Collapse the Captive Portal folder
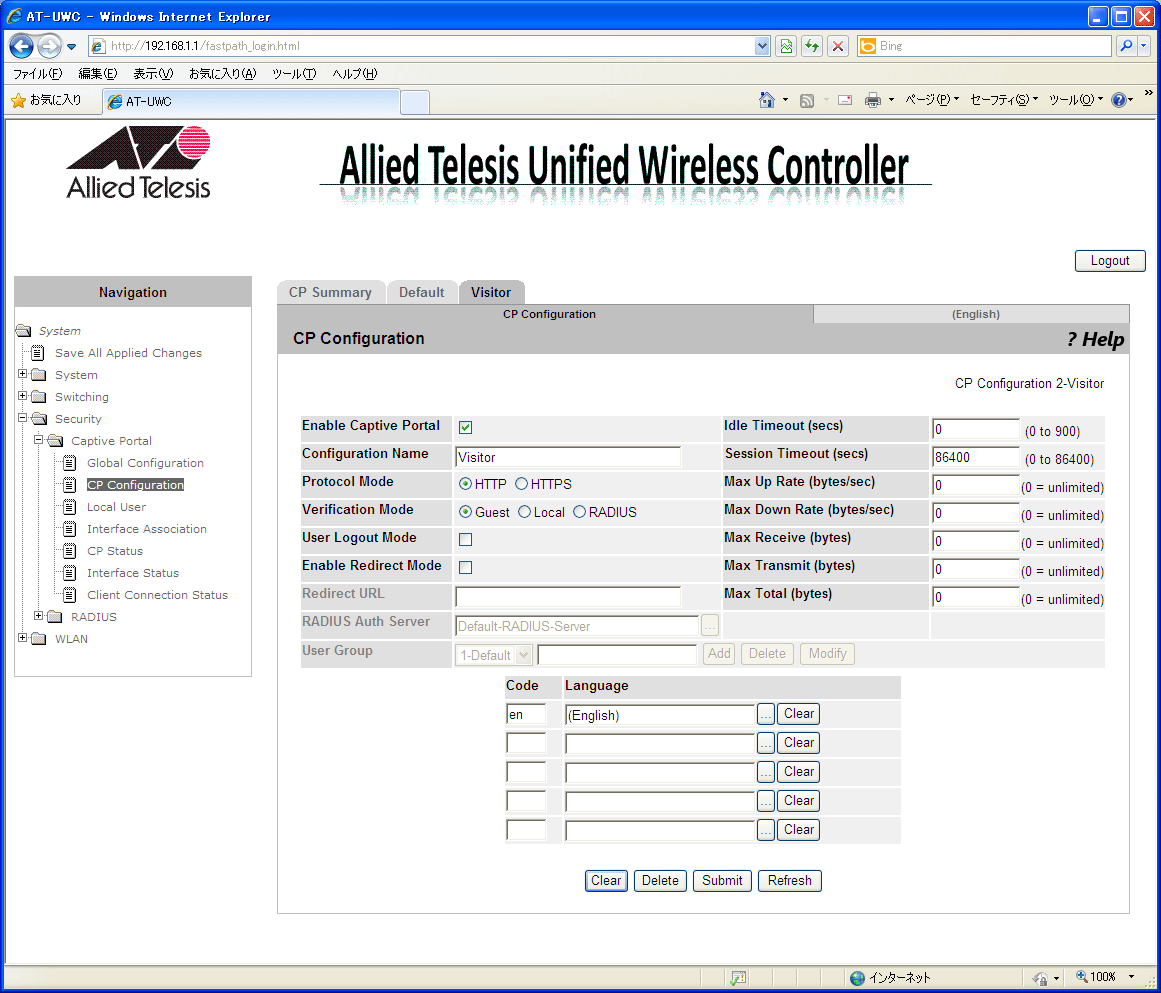1161x993 pixels. tap(39, 440)
